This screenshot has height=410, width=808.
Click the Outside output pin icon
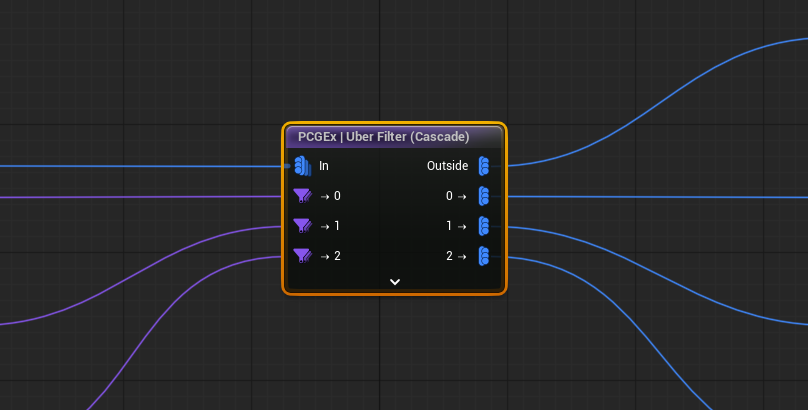(484, 166)
